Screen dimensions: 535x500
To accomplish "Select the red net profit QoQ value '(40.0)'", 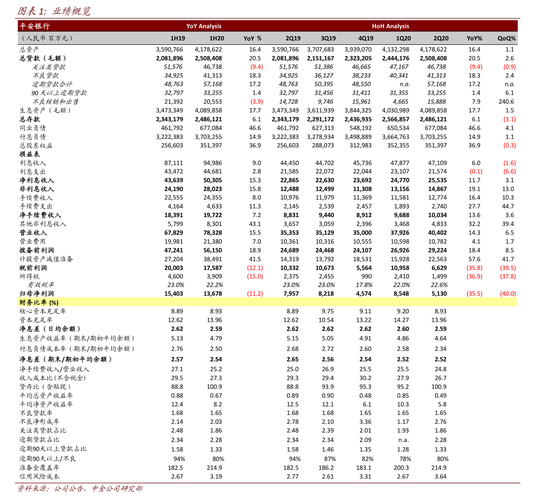I will click(508, 294).
